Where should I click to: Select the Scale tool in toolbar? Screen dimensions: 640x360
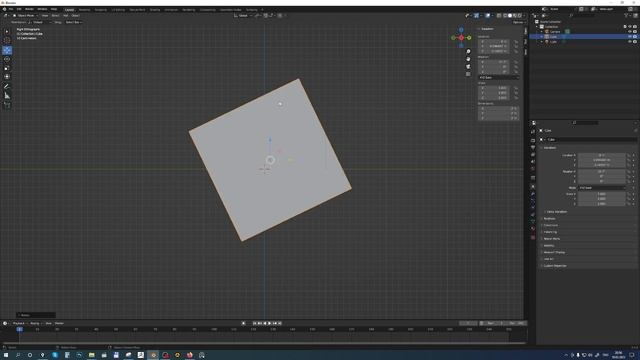point(7,68)
